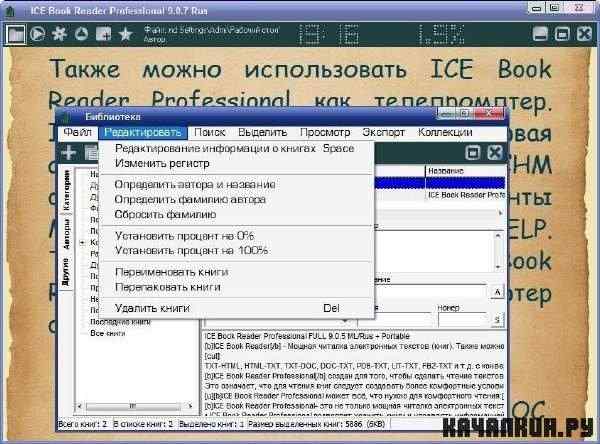Open settings via the gear icon
Screen dimensions: 600x444
[59, 34]
